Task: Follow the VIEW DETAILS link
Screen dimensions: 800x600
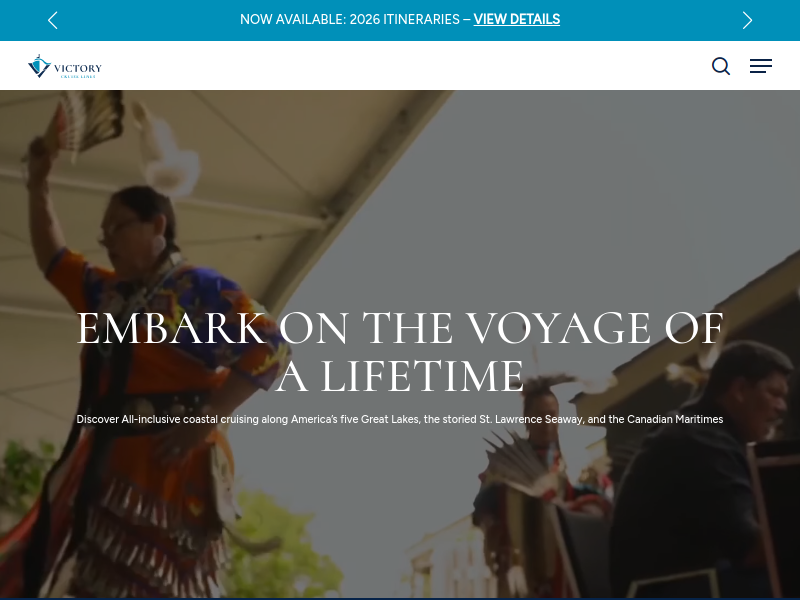Action: click(516, 19)
